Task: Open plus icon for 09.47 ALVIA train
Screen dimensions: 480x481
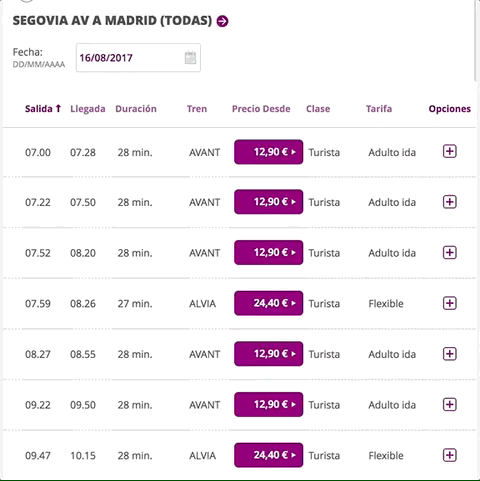Action: (449, 455)
